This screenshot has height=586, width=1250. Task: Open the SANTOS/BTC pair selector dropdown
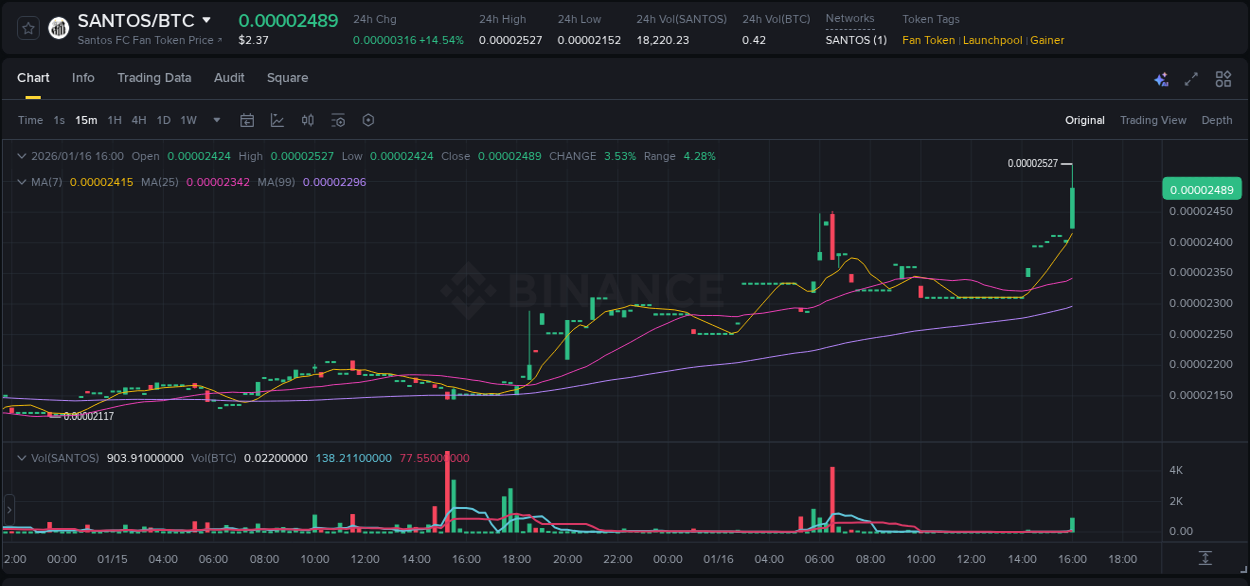pyautogui.click(x=206, y=20)
